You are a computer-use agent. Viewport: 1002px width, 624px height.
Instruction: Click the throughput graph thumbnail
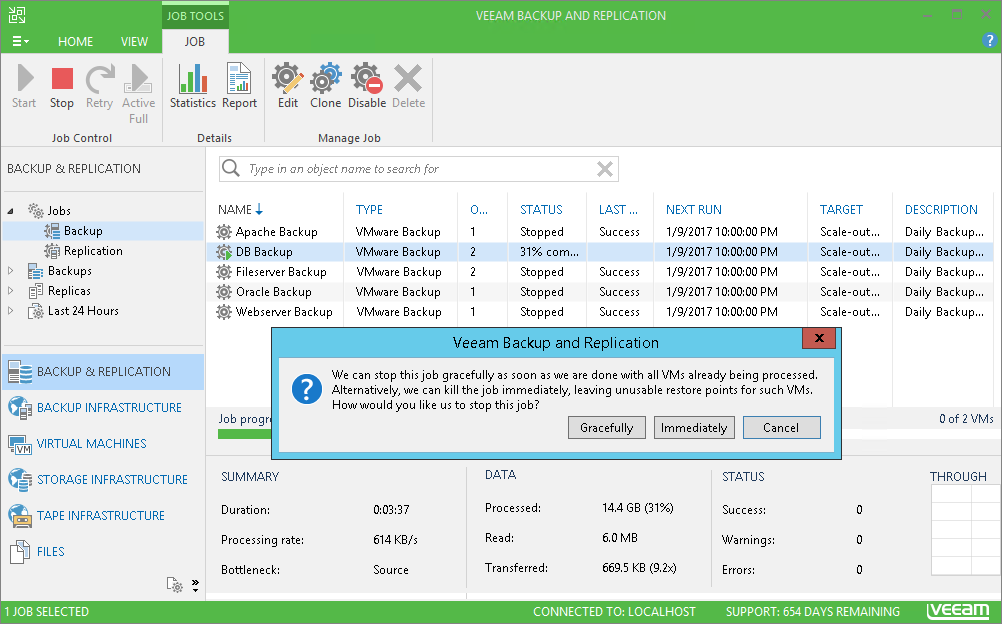pos(966,530)
